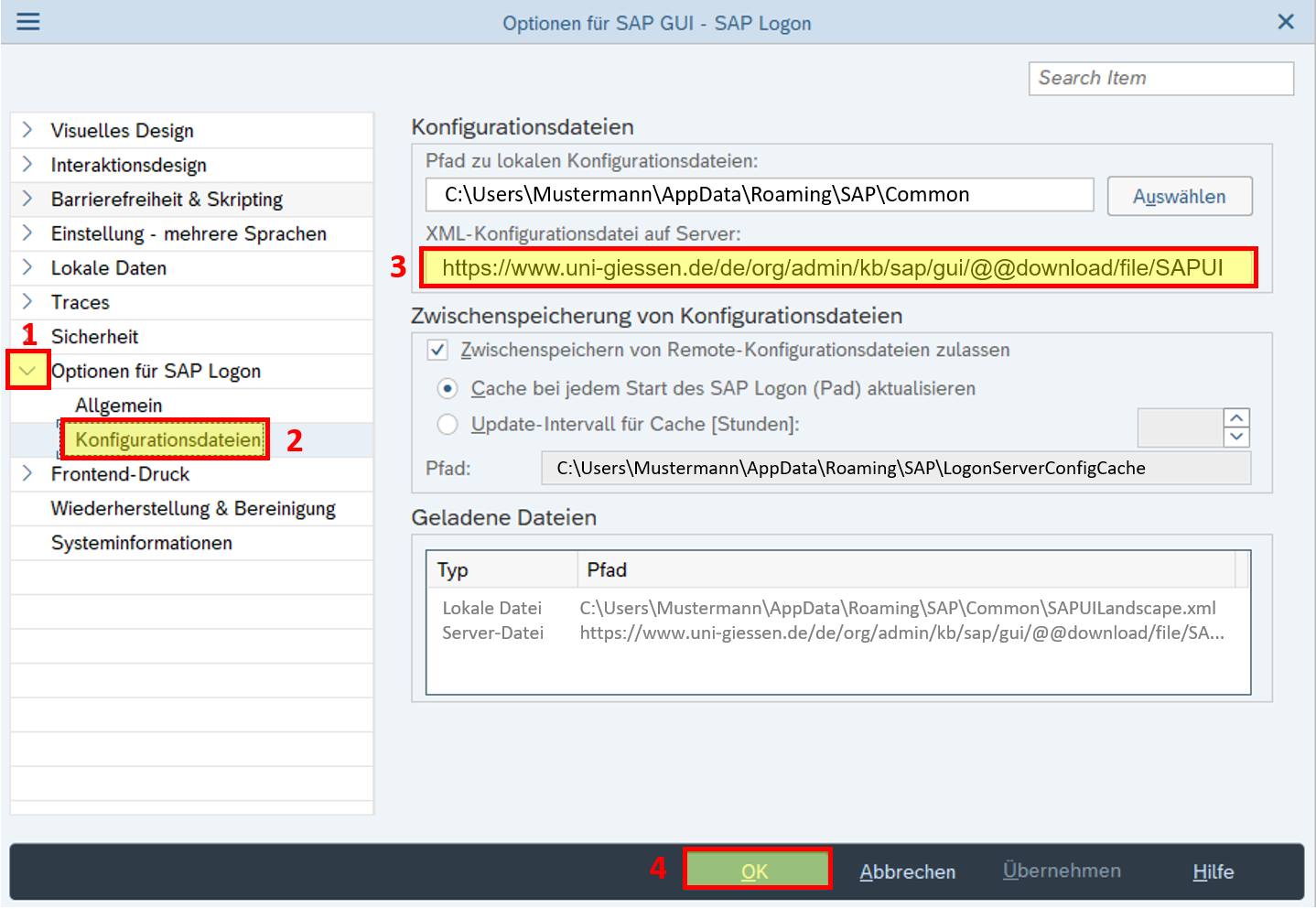Image resolution: width=1316 pixels, height=909 pixels.
Task: Select Optionen für SAP Logon entry
Action: [156, 371]
